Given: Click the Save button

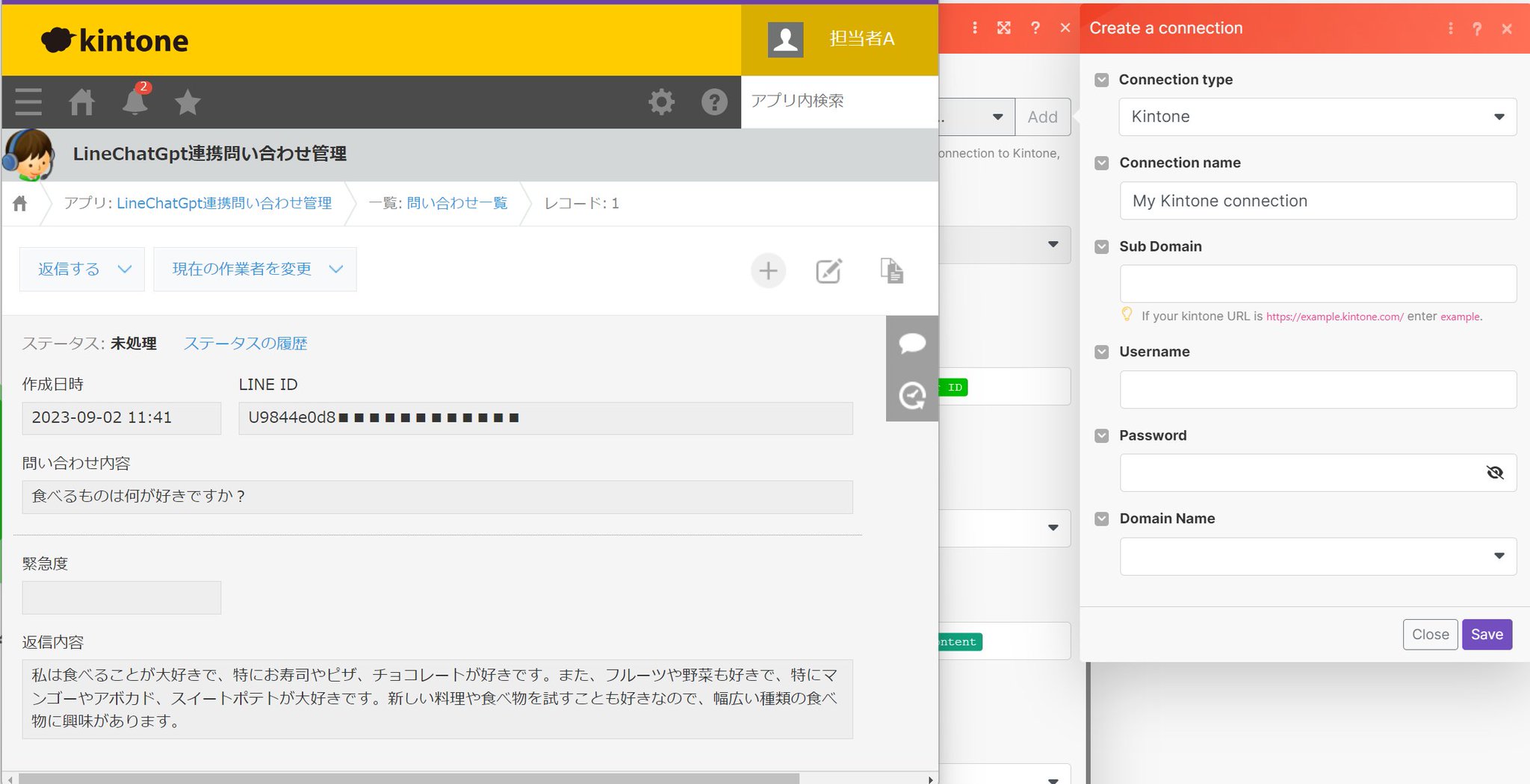Looking at the screenshot, I should point(1487,635).
